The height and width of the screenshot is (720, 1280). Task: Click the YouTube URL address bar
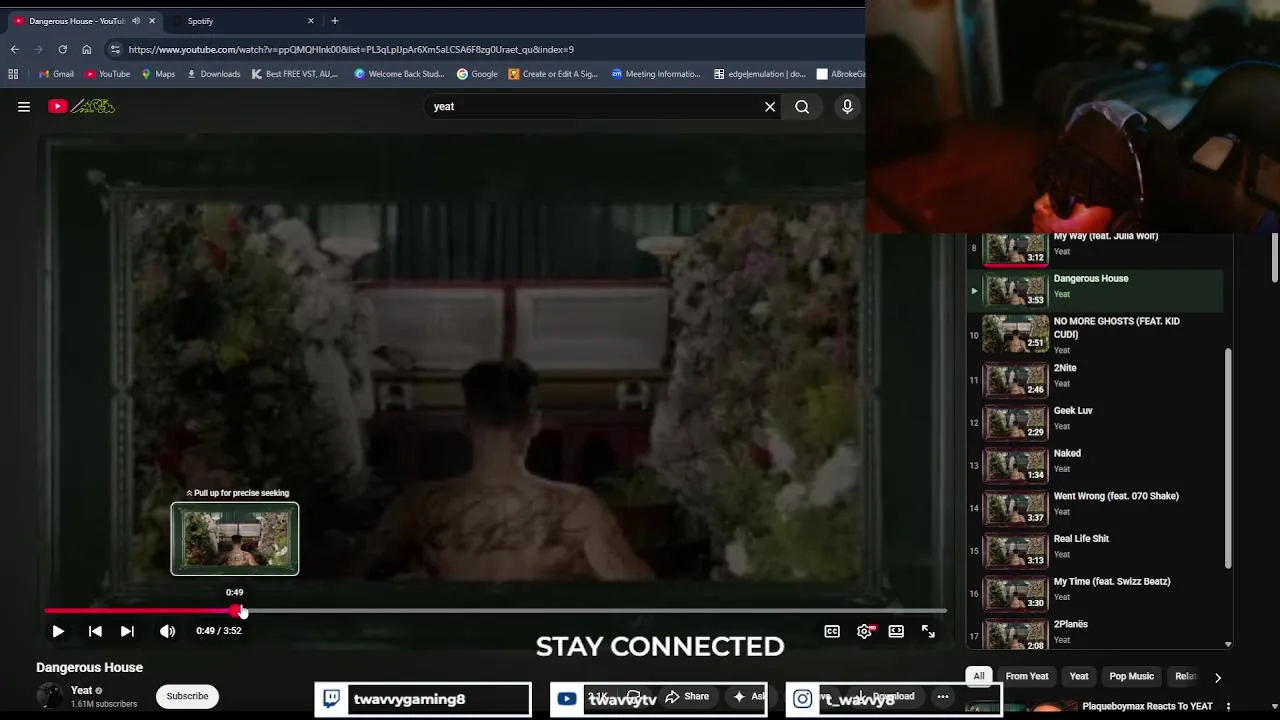pos(351,49)
